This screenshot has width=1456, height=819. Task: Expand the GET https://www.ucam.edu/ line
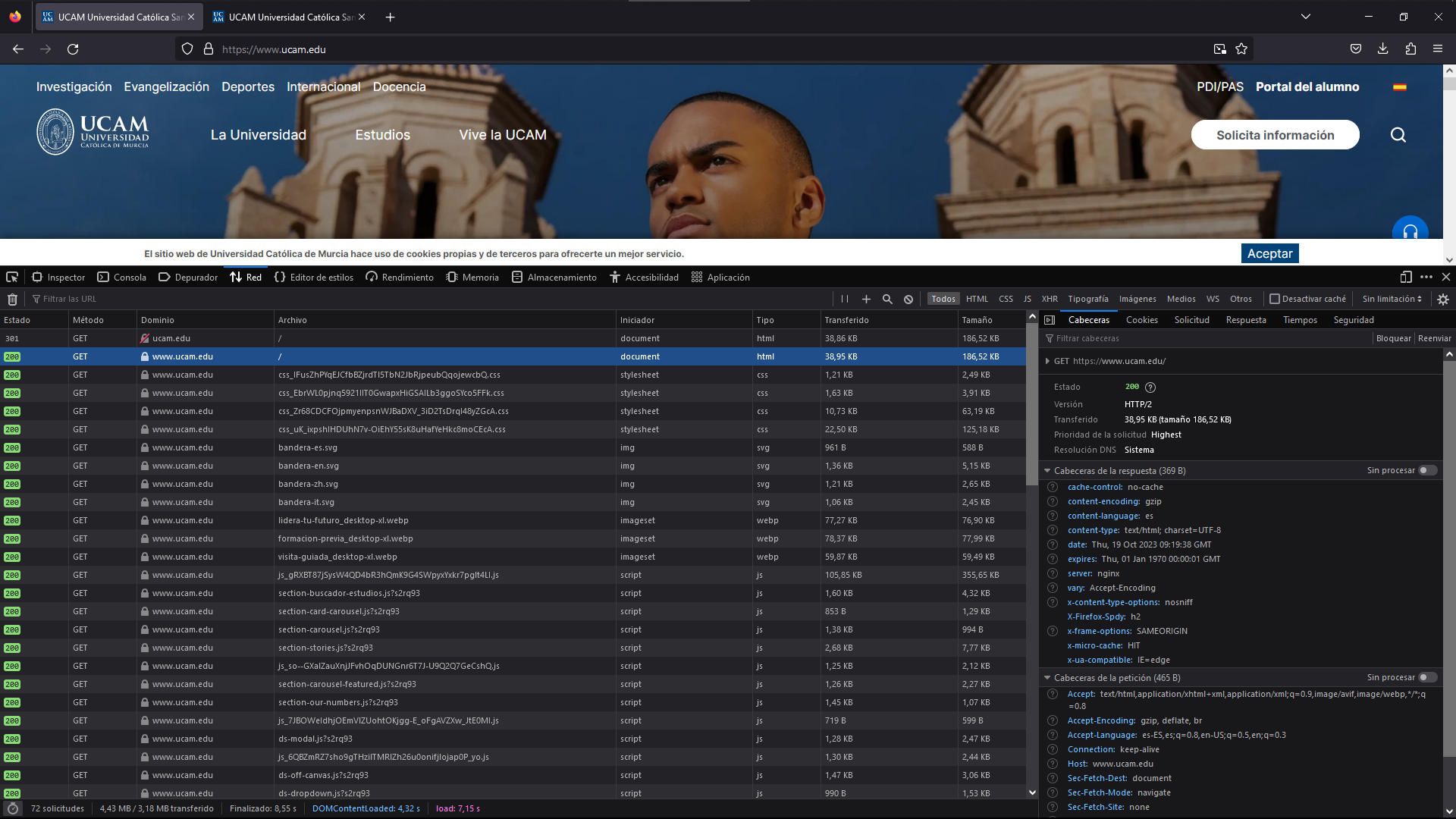pos(1047,362)
